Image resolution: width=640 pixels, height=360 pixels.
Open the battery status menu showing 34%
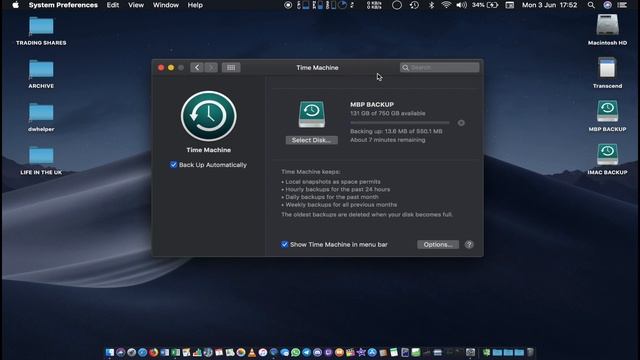(485, 5)
